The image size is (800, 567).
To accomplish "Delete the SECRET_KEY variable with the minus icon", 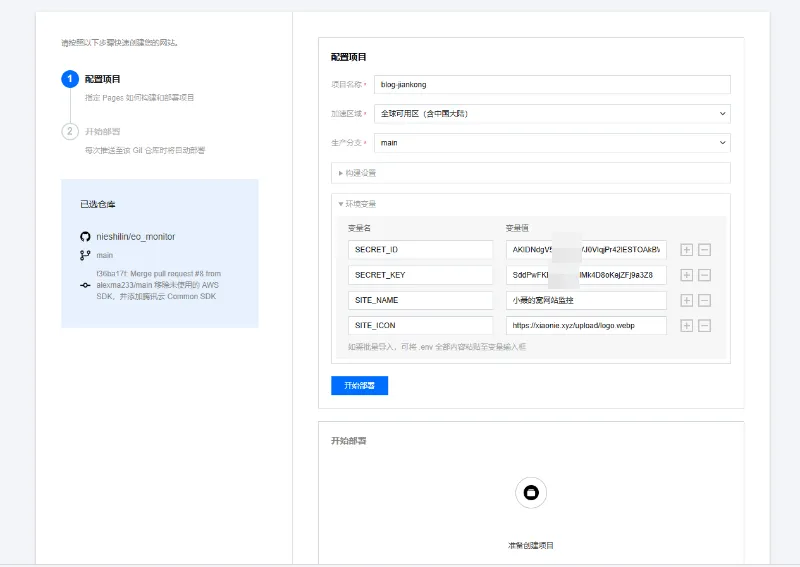I will coord(704,275).
